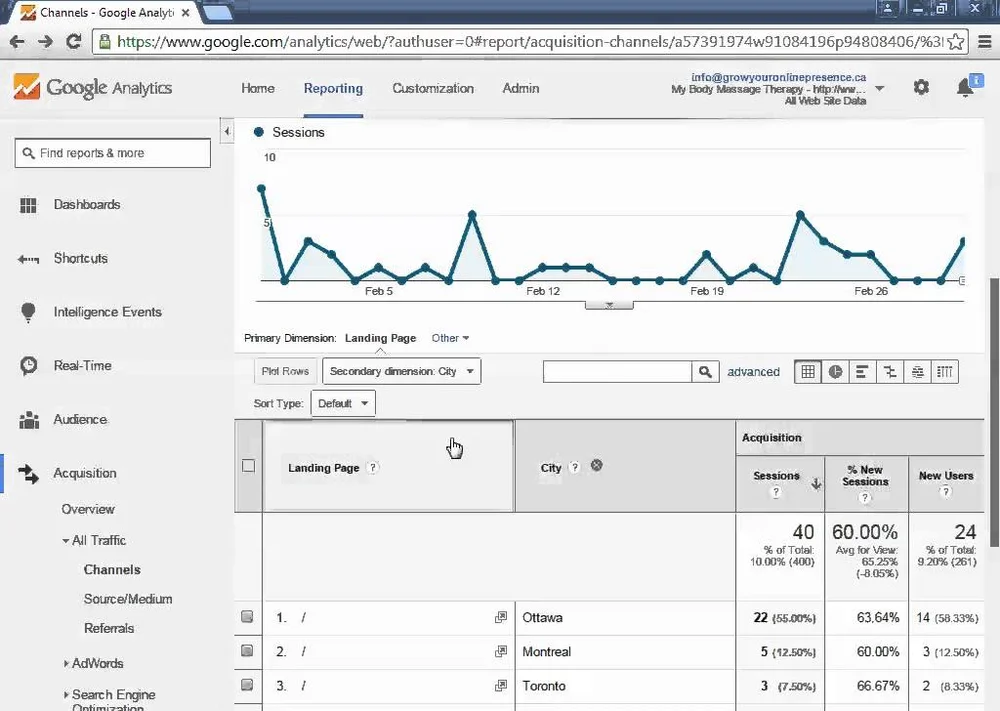Go to the Customization tab
This screenshot has height=711, width=1000.
[433, 89]
